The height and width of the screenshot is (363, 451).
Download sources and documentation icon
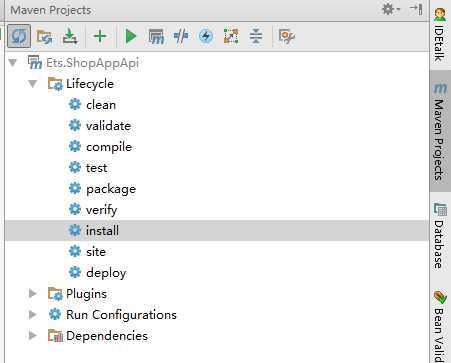[70, 36]
